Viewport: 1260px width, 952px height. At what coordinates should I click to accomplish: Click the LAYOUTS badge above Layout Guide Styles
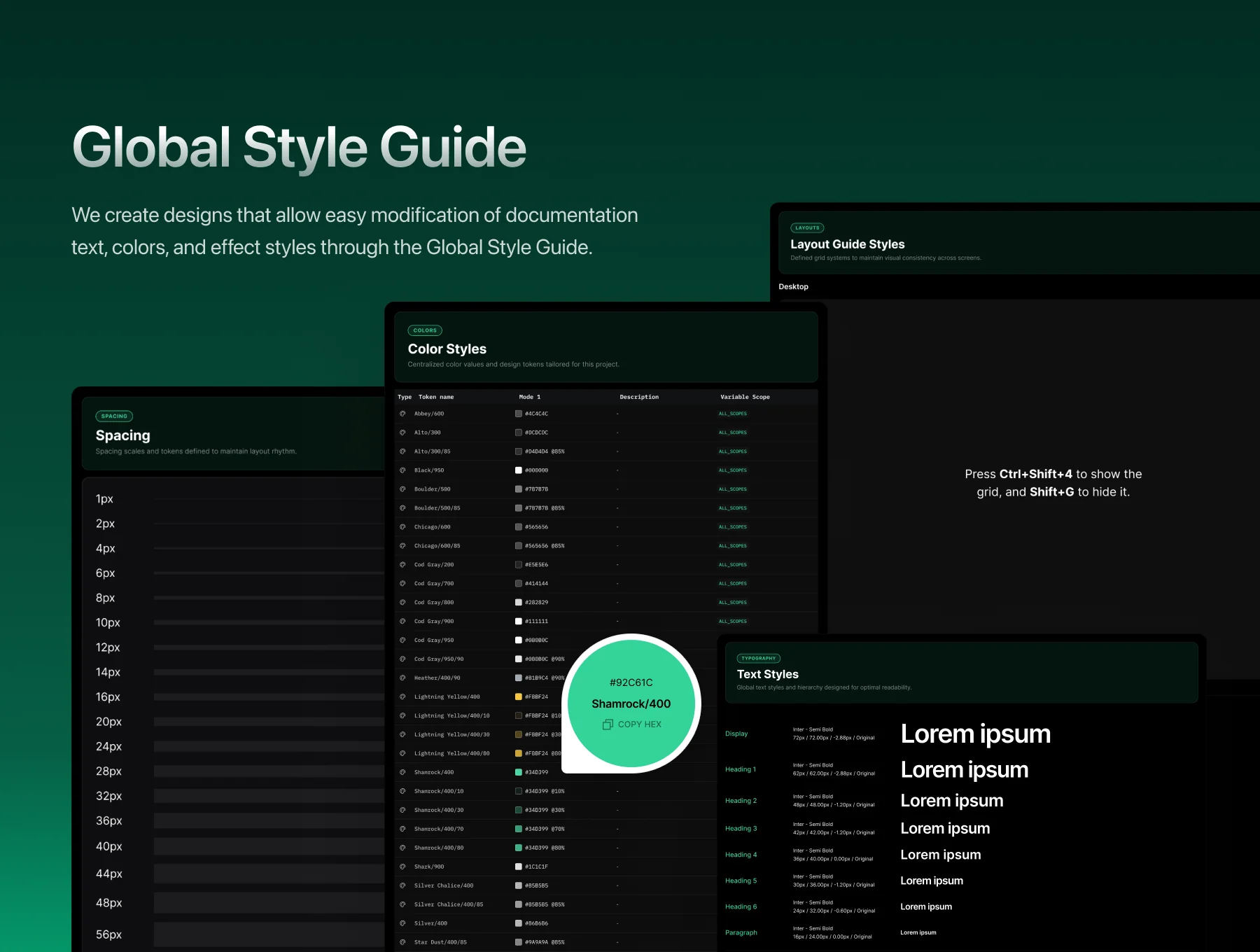pos(807,228)
